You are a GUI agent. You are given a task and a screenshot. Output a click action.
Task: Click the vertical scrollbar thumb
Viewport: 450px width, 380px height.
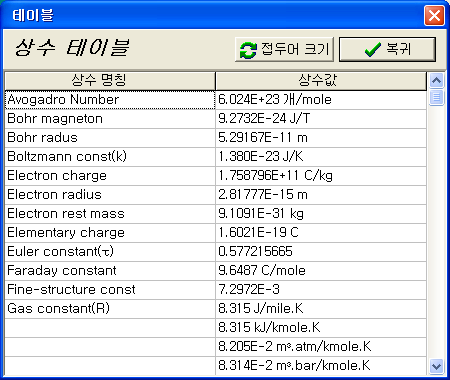click(436, 97)
